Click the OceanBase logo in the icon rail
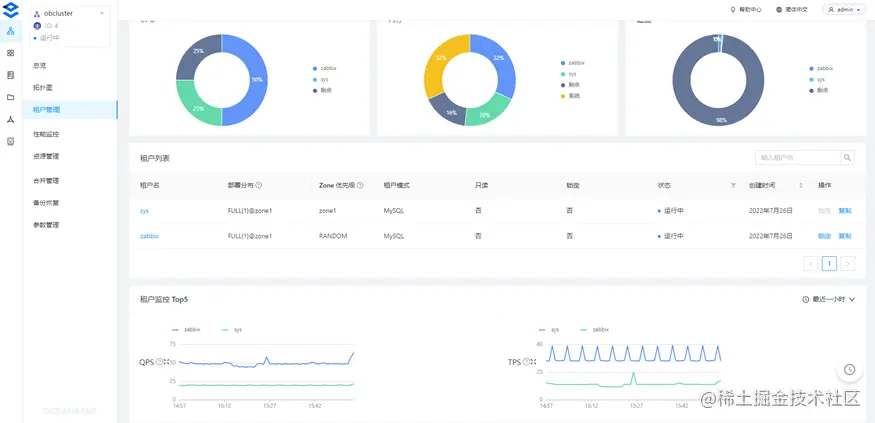The width and height of the screenshot is (875, 423). (x=11, y=9)
